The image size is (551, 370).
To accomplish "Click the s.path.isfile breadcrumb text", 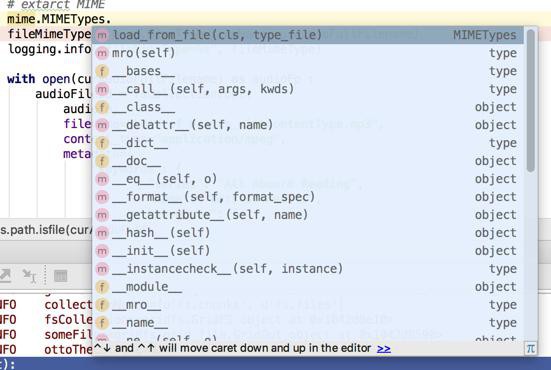I will coord(46,229).
